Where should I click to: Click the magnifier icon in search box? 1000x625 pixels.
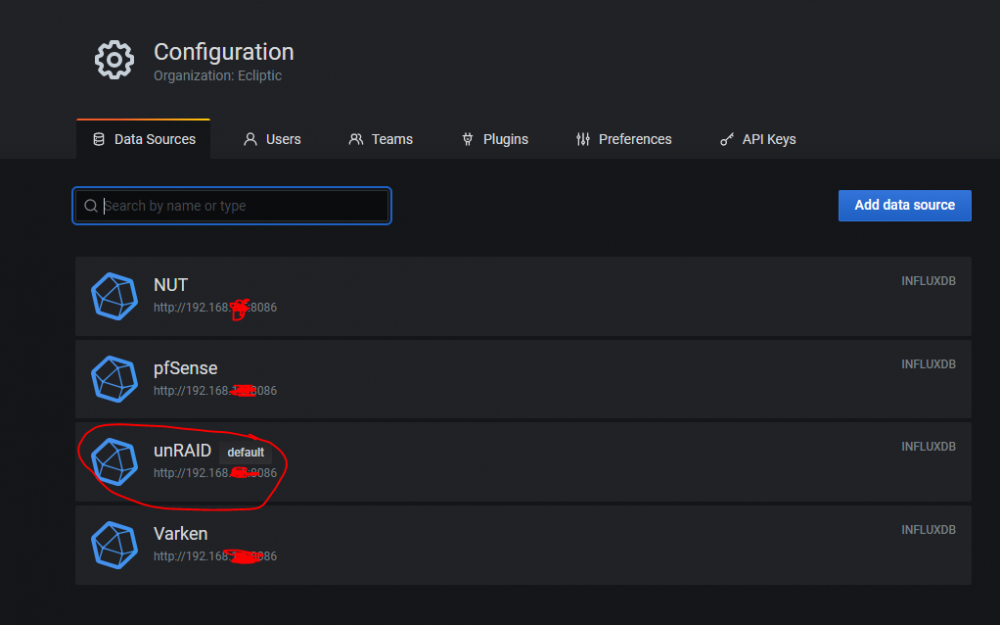(x=91, y=205)
